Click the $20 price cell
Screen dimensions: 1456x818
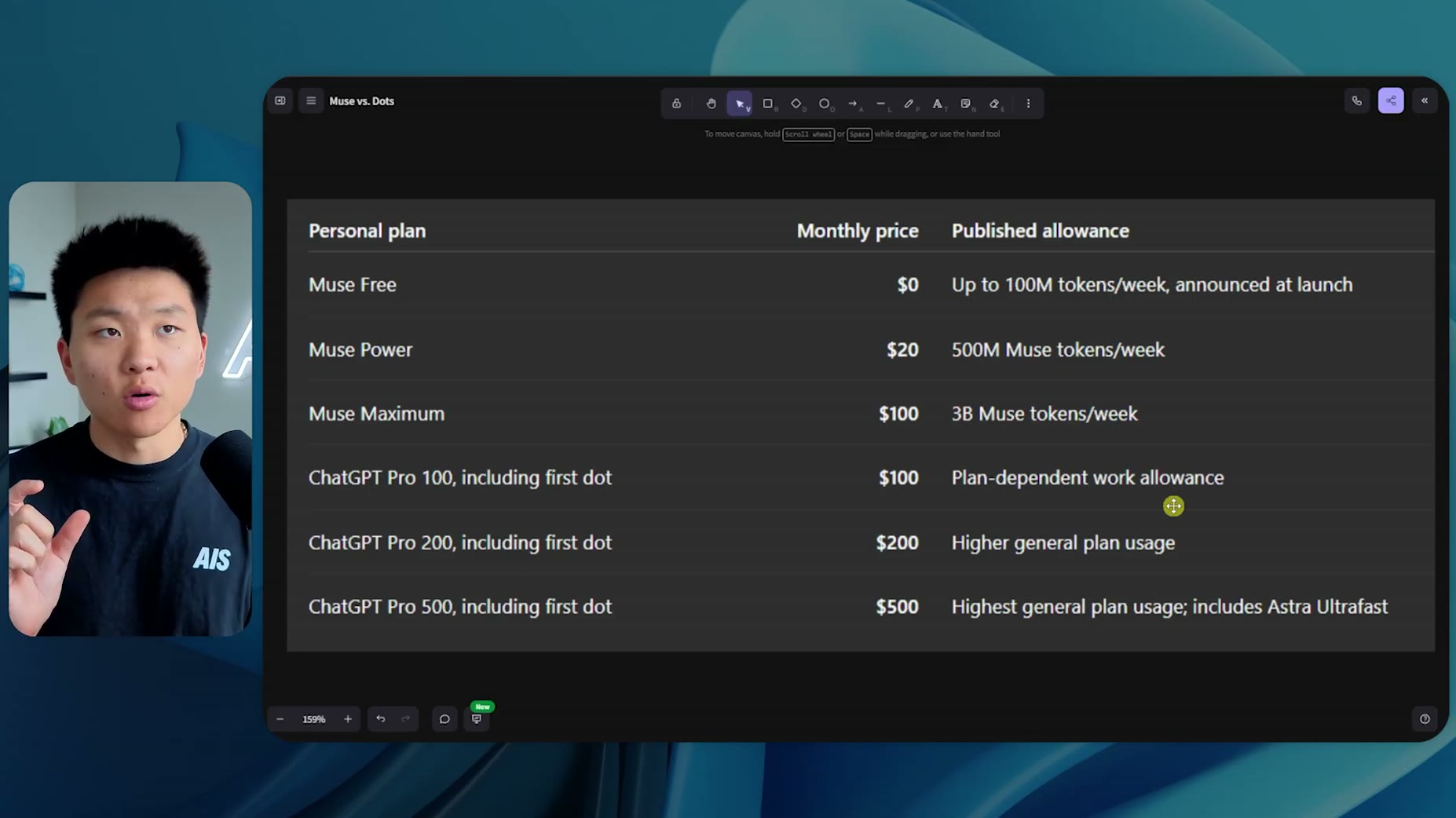click(902, 349)
